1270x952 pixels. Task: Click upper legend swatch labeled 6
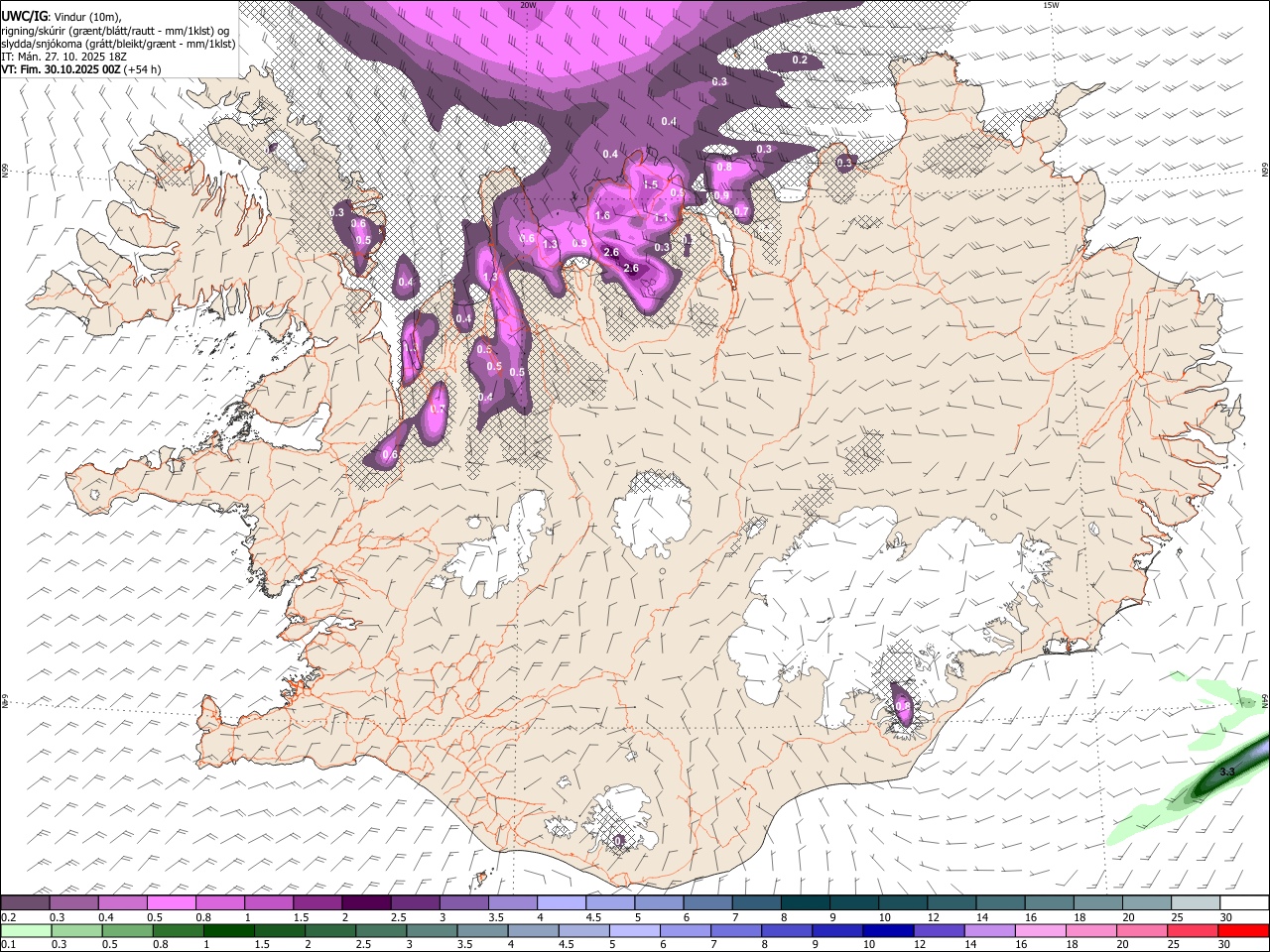tap(707, 903)
